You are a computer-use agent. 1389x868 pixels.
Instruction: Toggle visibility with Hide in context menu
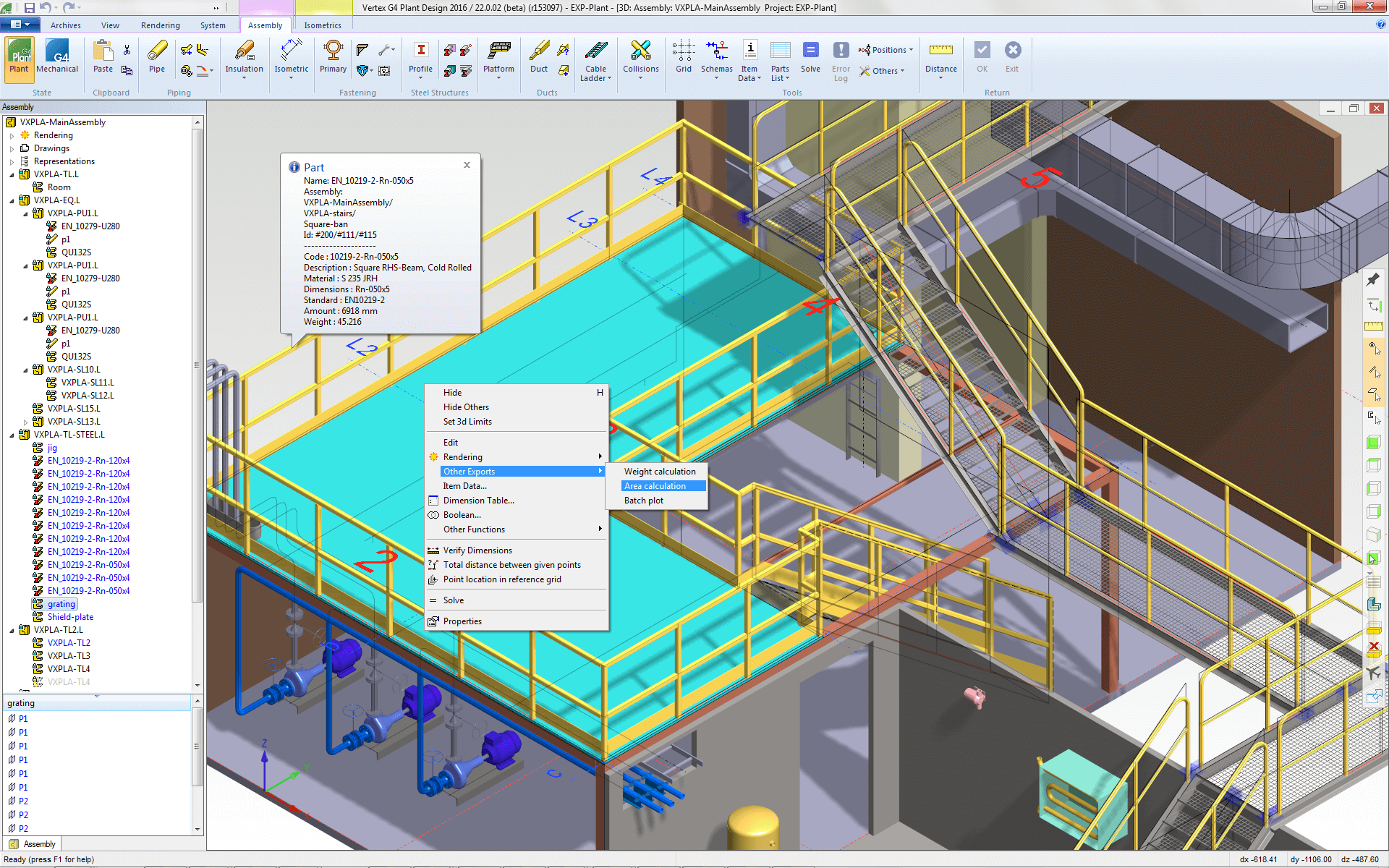tap(452, 392)
